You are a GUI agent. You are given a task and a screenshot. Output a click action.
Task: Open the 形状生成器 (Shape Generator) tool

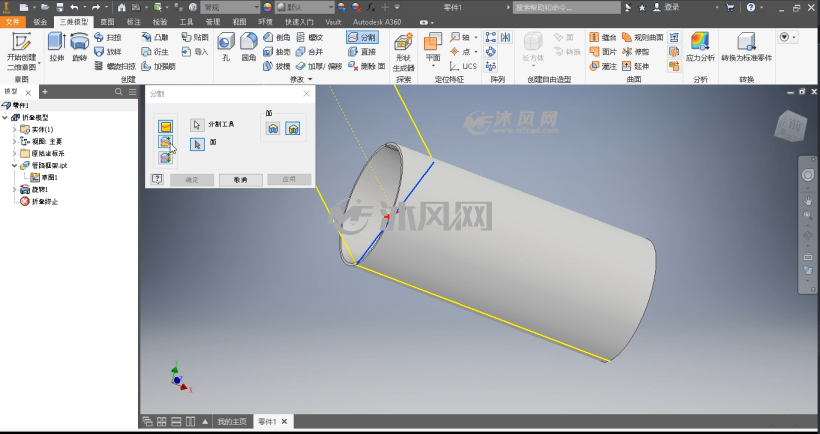(x=403, y=51)
